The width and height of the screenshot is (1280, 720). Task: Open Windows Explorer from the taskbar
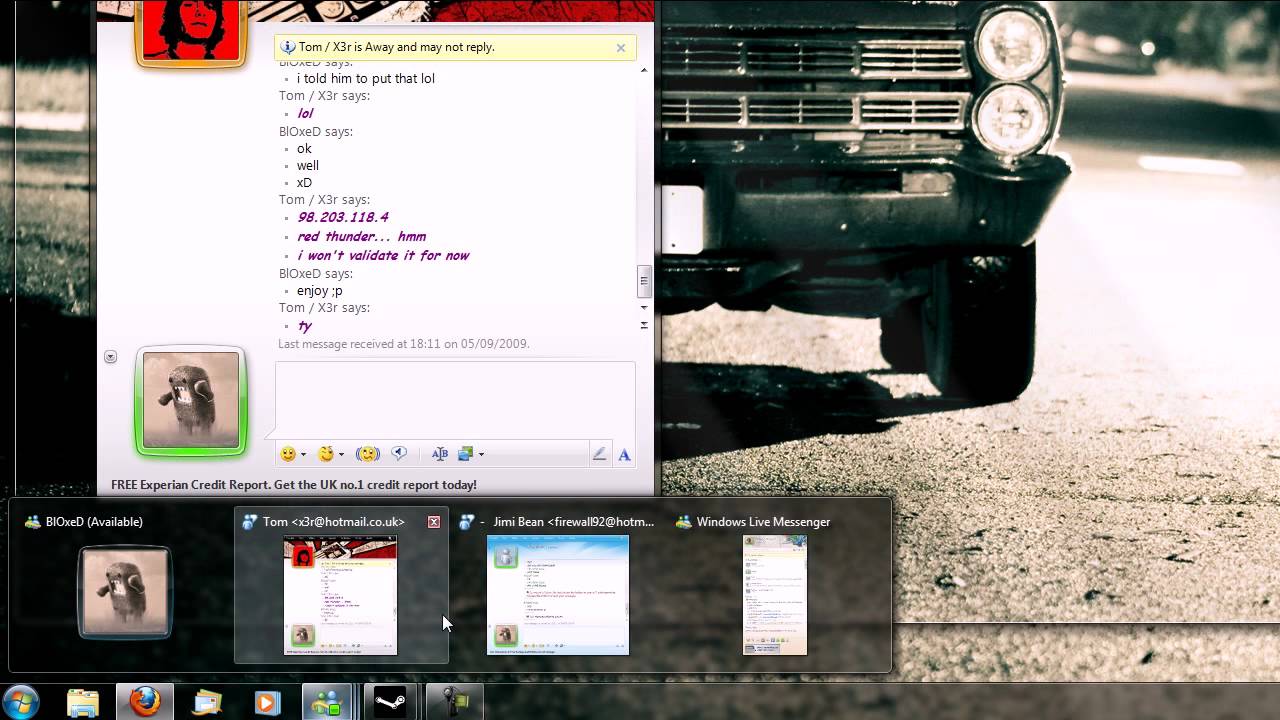(x=83, y=702)
